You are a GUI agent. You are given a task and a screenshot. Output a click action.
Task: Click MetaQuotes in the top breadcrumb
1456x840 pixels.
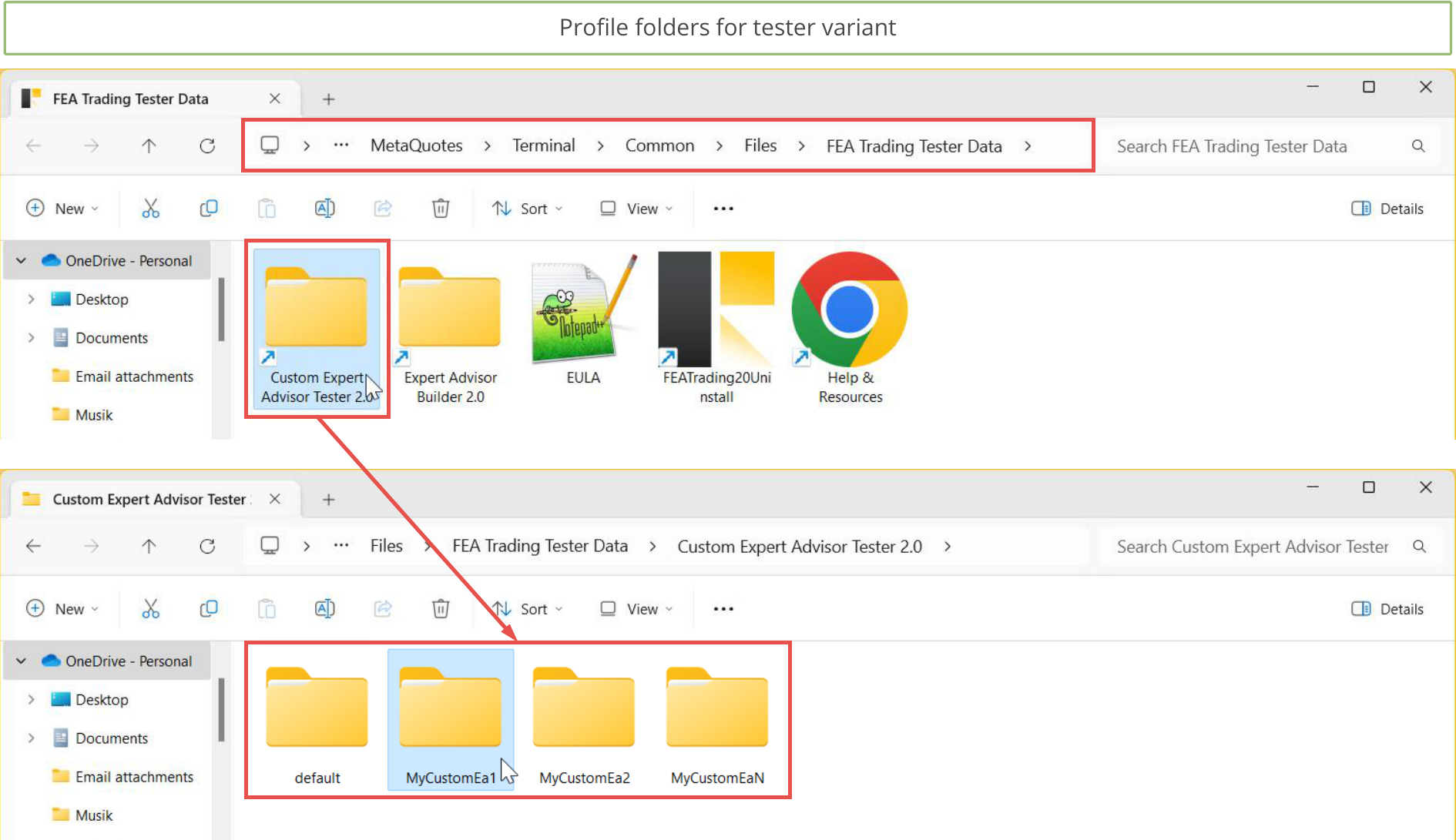(x=416, y=146)
